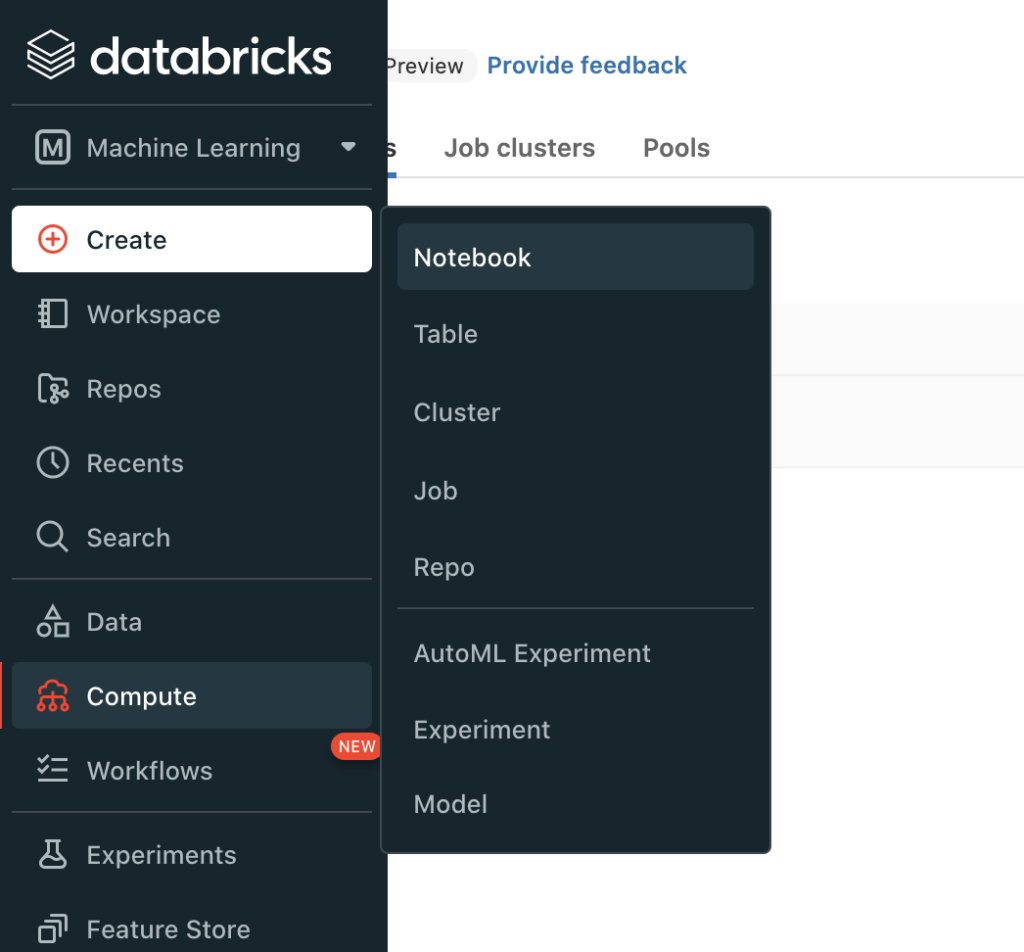Screen dimensions: 1024x952
Task: Click the Compute cloud icon
Action: coord(52,696)
